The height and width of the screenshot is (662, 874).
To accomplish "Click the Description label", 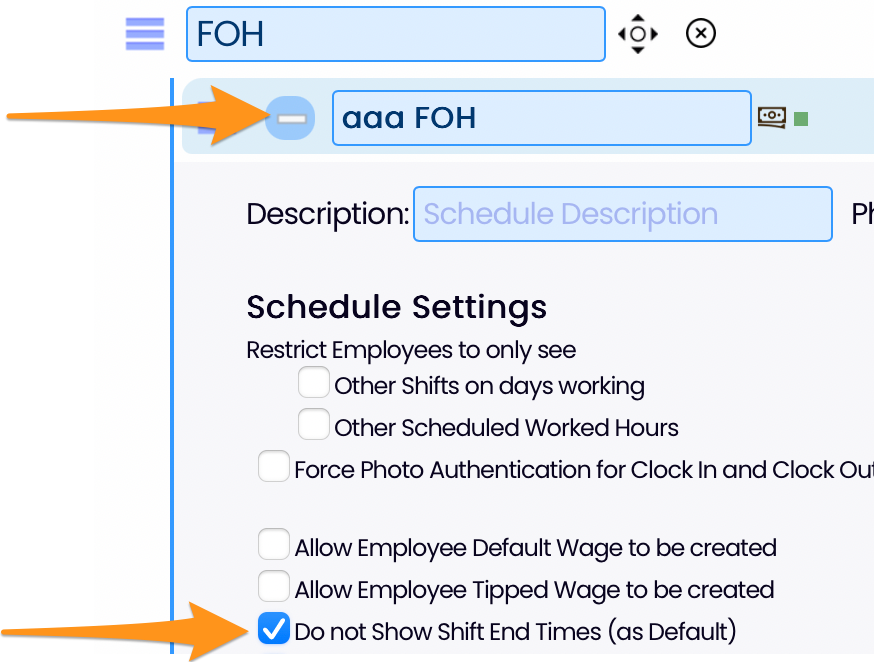I will click(x=328, y=214).
